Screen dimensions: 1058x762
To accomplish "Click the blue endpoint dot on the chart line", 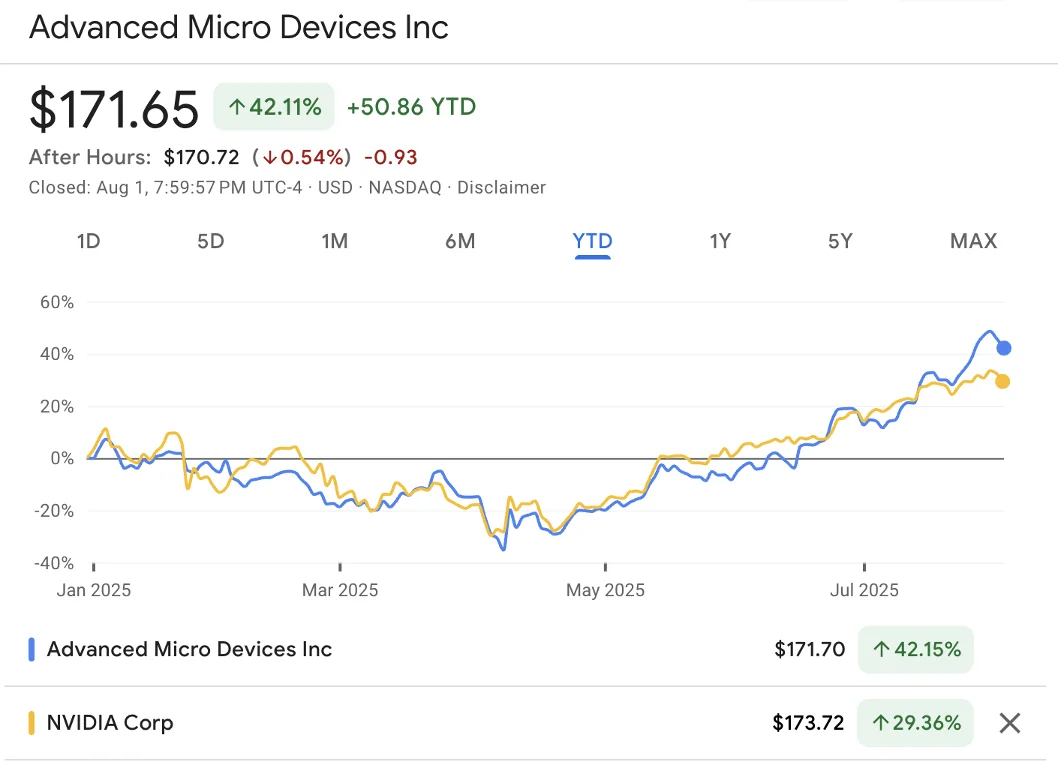I will [x=1002, y=347].
